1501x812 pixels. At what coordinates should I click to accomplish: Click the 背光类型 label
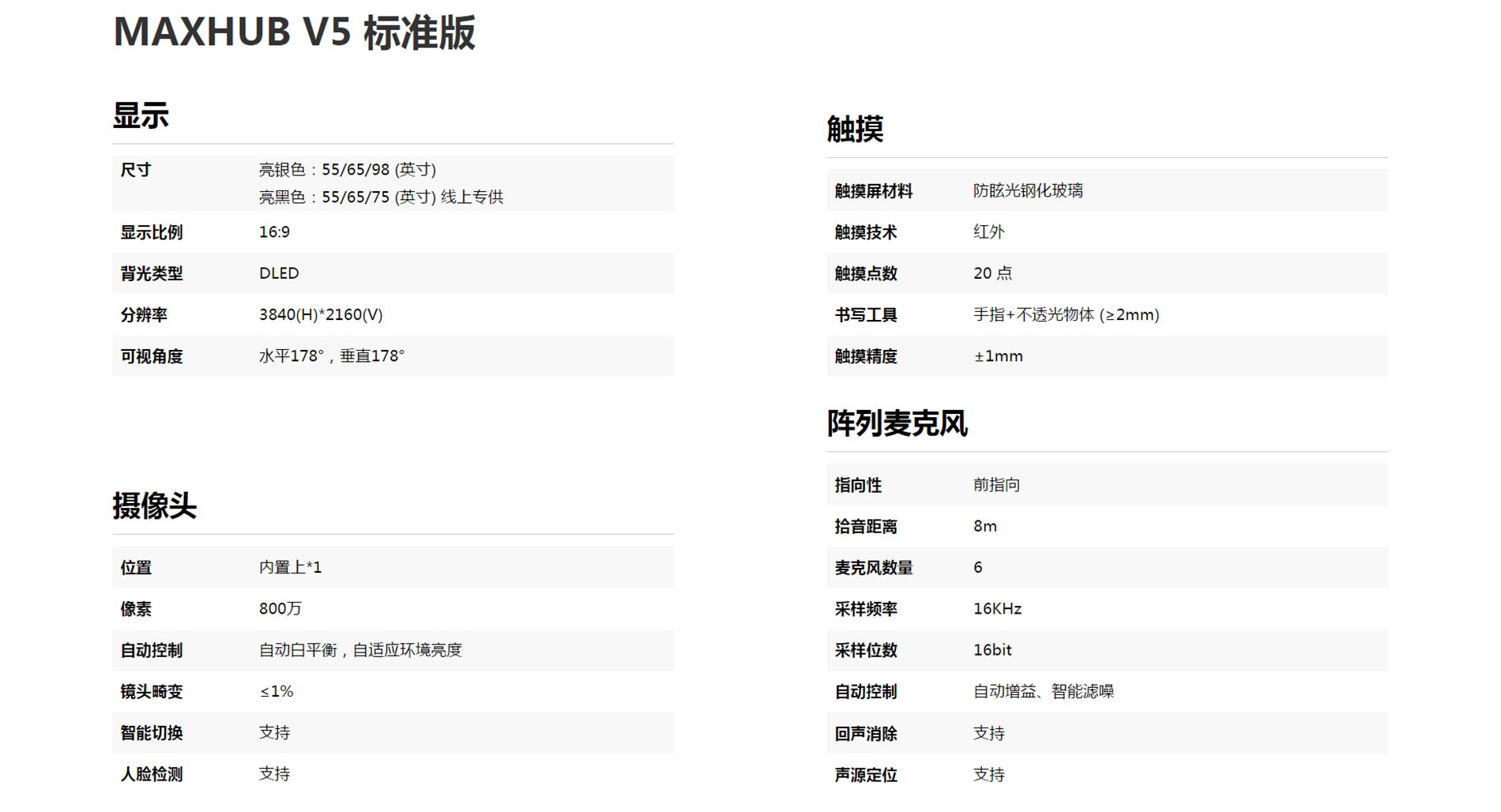pos(152,273)
